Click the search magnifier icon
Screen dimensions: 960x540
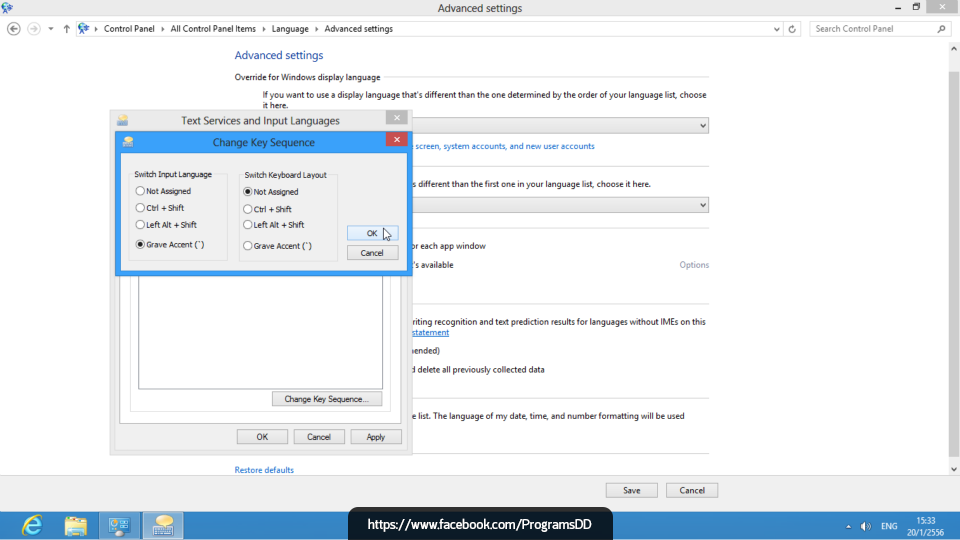(941, 29)
